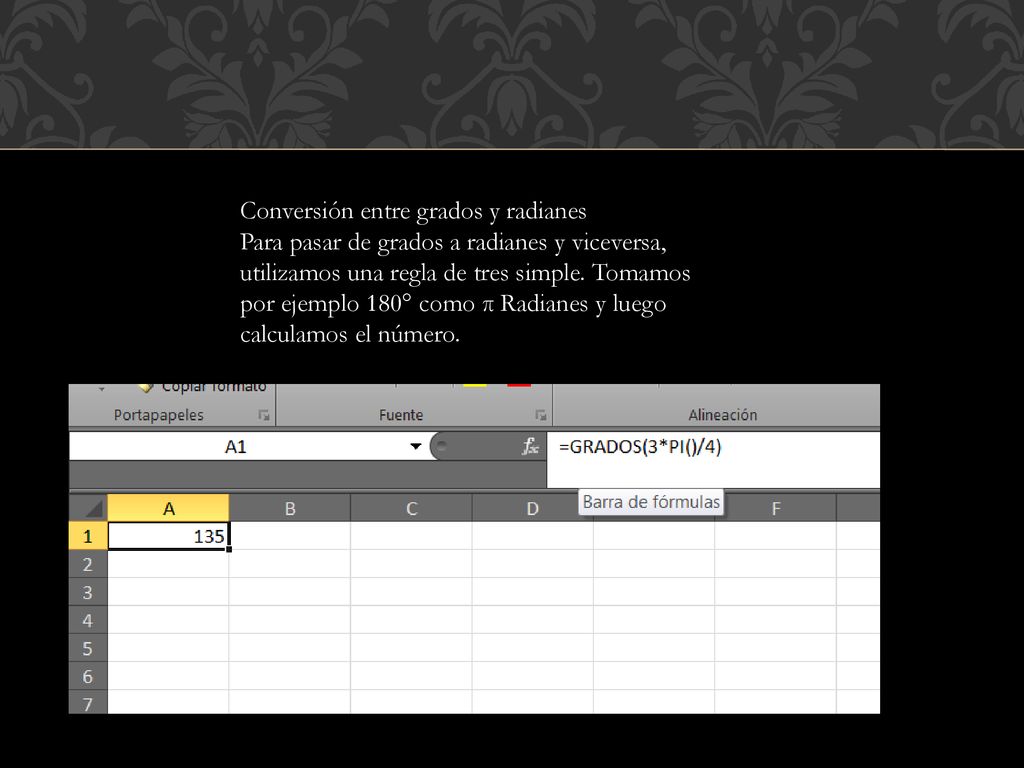1024x768 pixels.
Task: Click the formula bar expand circle handle
Action: [x=441, y=447]
